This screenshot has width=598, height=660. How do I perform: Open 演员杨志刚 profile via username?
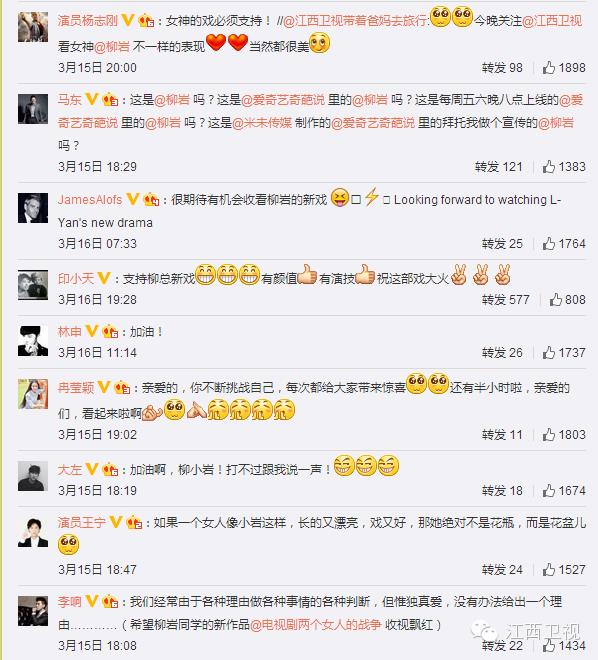tap(88, 20)
